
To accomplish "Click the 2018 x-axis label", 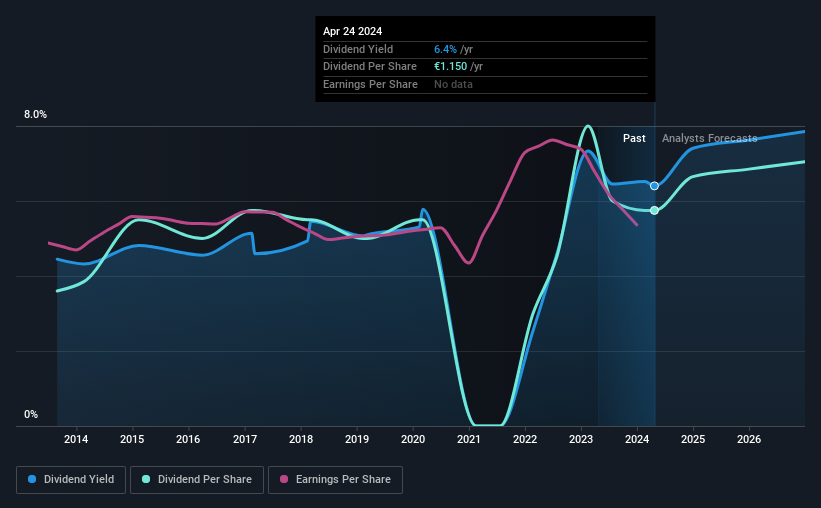I will coord(301,439).
